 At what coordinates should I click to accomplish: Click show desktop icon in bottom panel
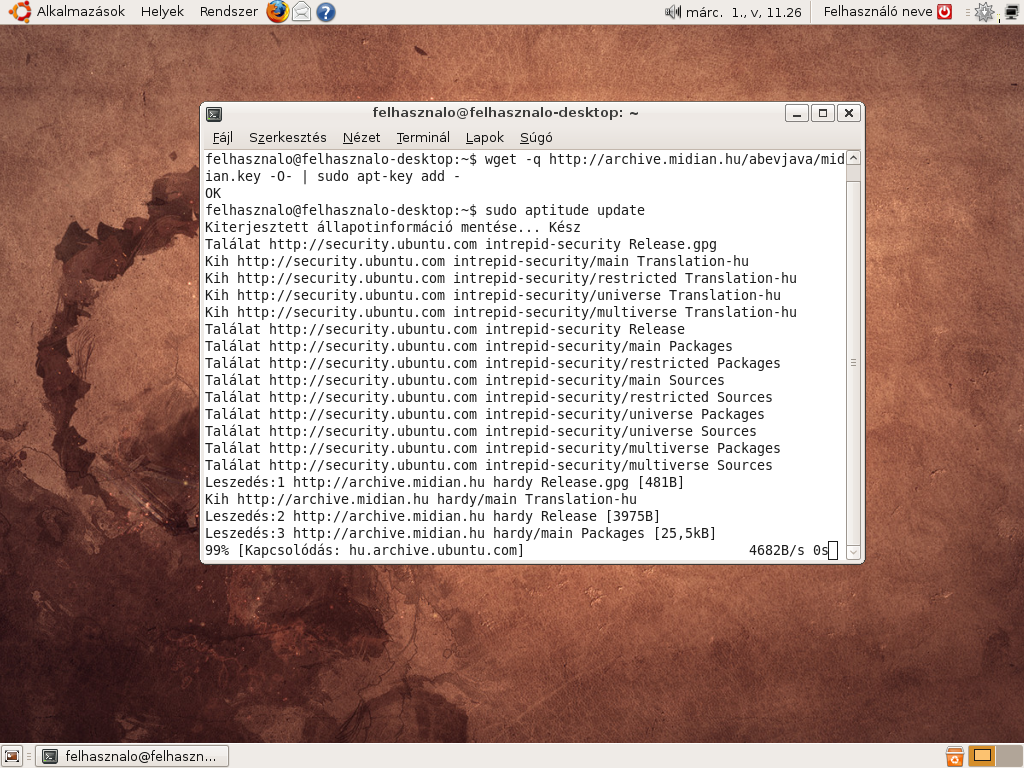(12, 756)
